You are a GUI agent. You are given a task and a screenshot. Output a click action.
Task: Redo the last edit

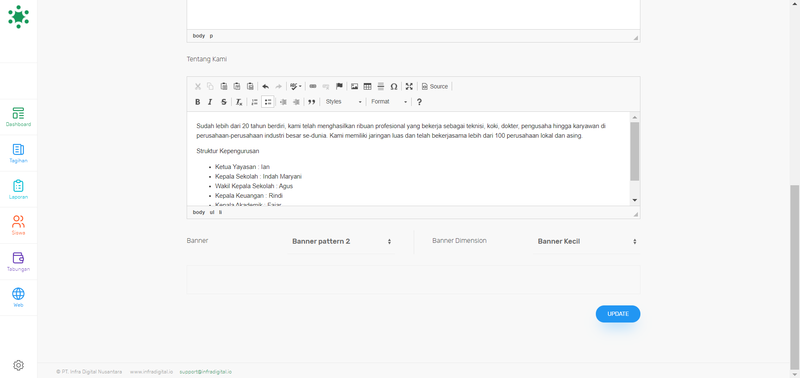[279, 87]
